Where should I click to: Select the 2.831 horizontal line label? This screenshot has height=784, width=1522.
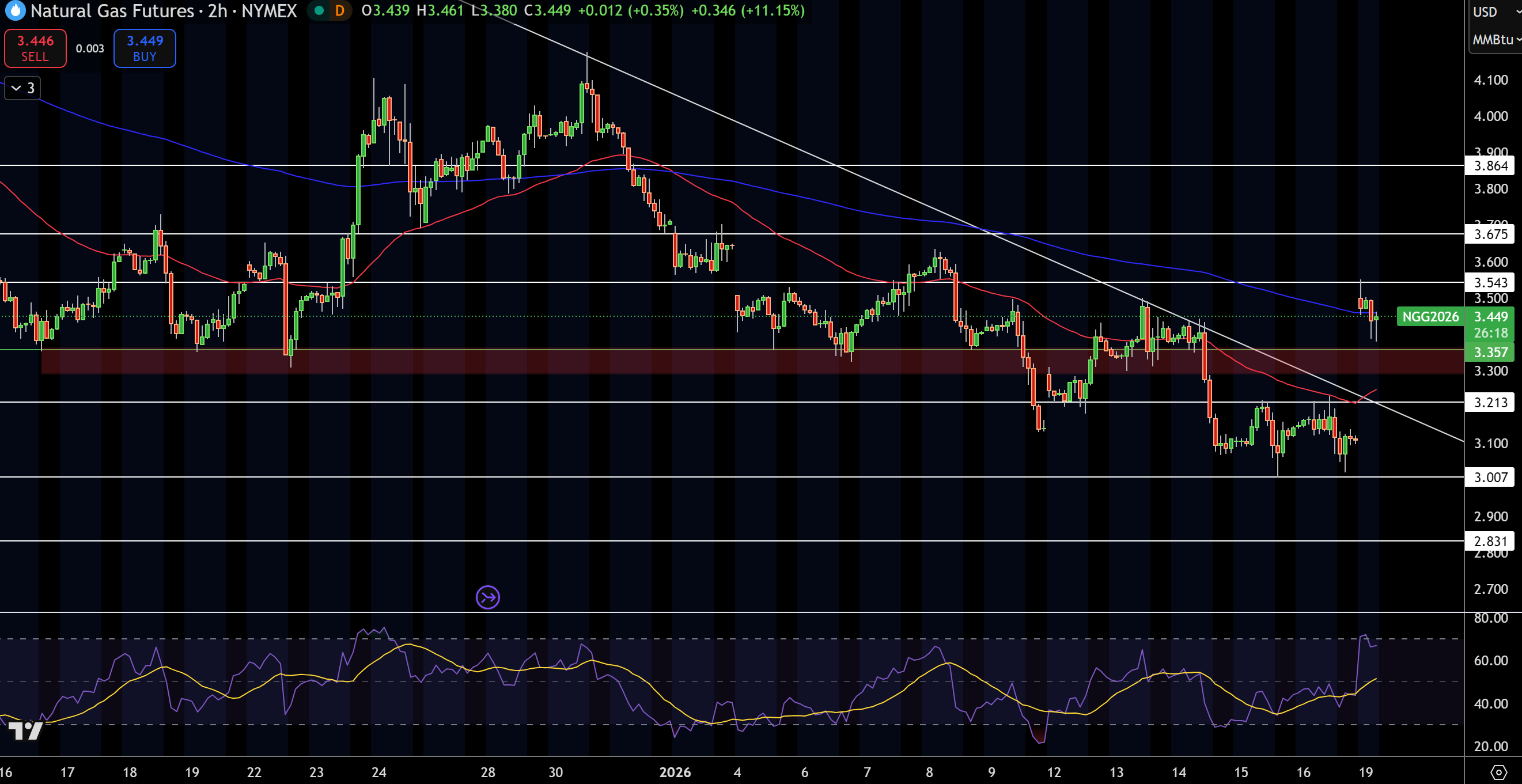pyautogui.click(x=1490, y=540)
